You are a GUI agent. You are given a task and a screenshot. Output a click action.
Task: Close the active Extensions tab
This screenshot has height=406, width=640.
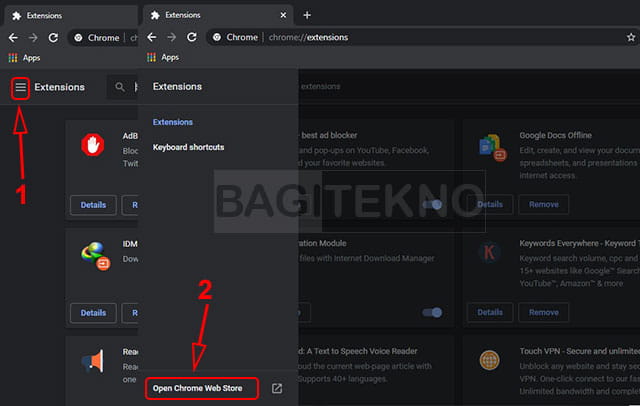[283, 15]
